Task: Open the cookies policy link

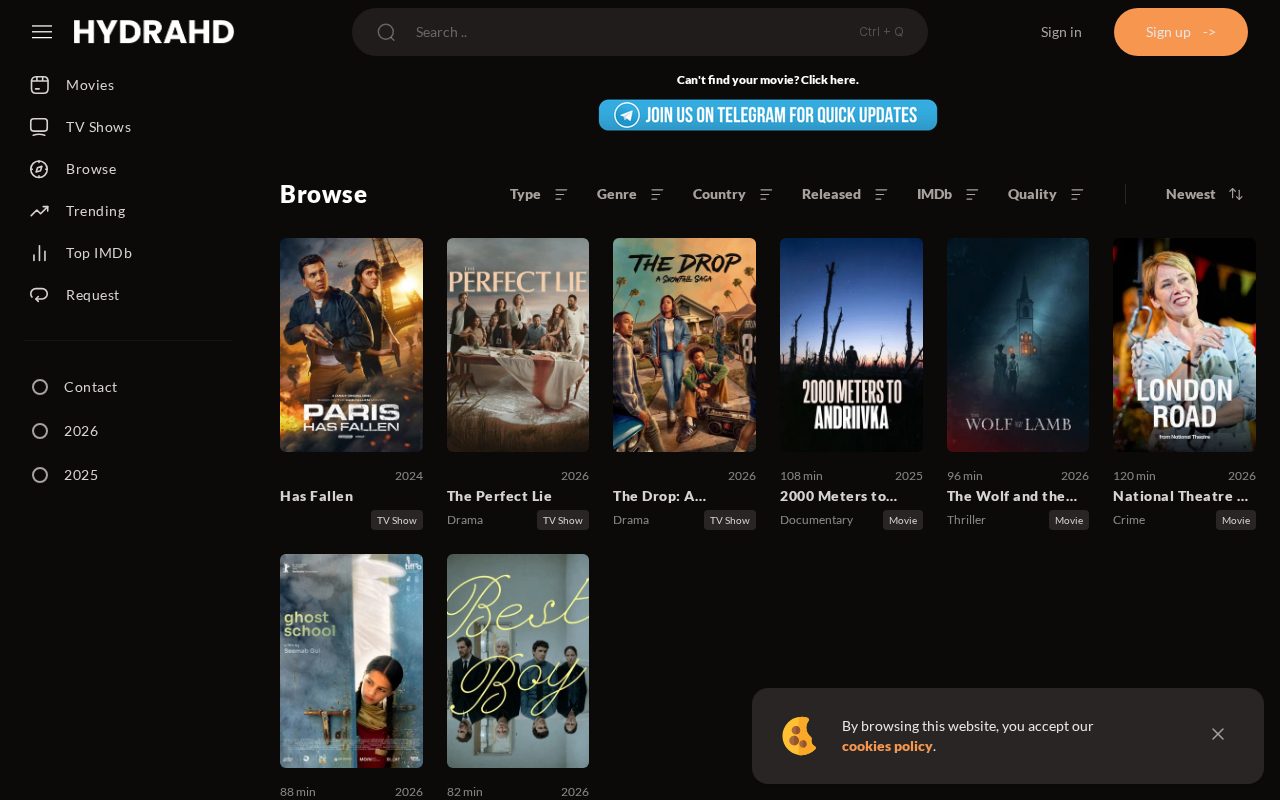Action: click(887, 746)
